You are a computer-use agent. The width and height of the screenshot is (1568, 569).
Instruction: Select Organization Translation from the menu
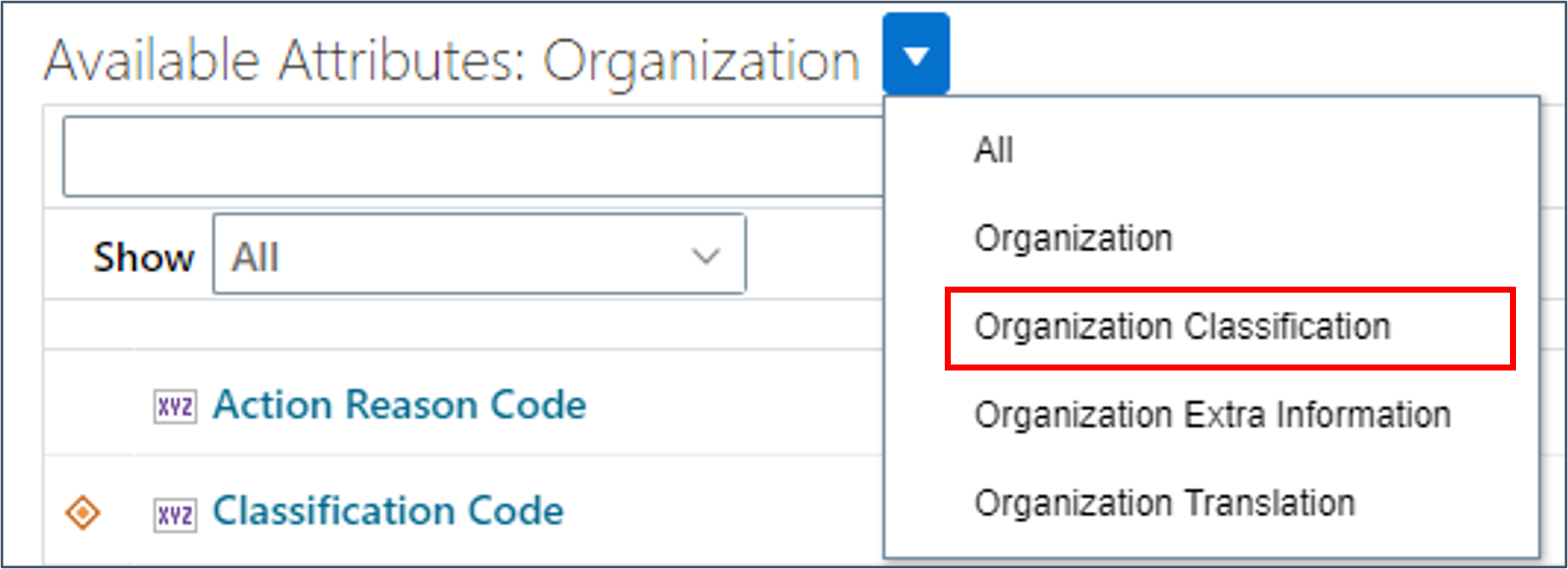point(1165,502)
